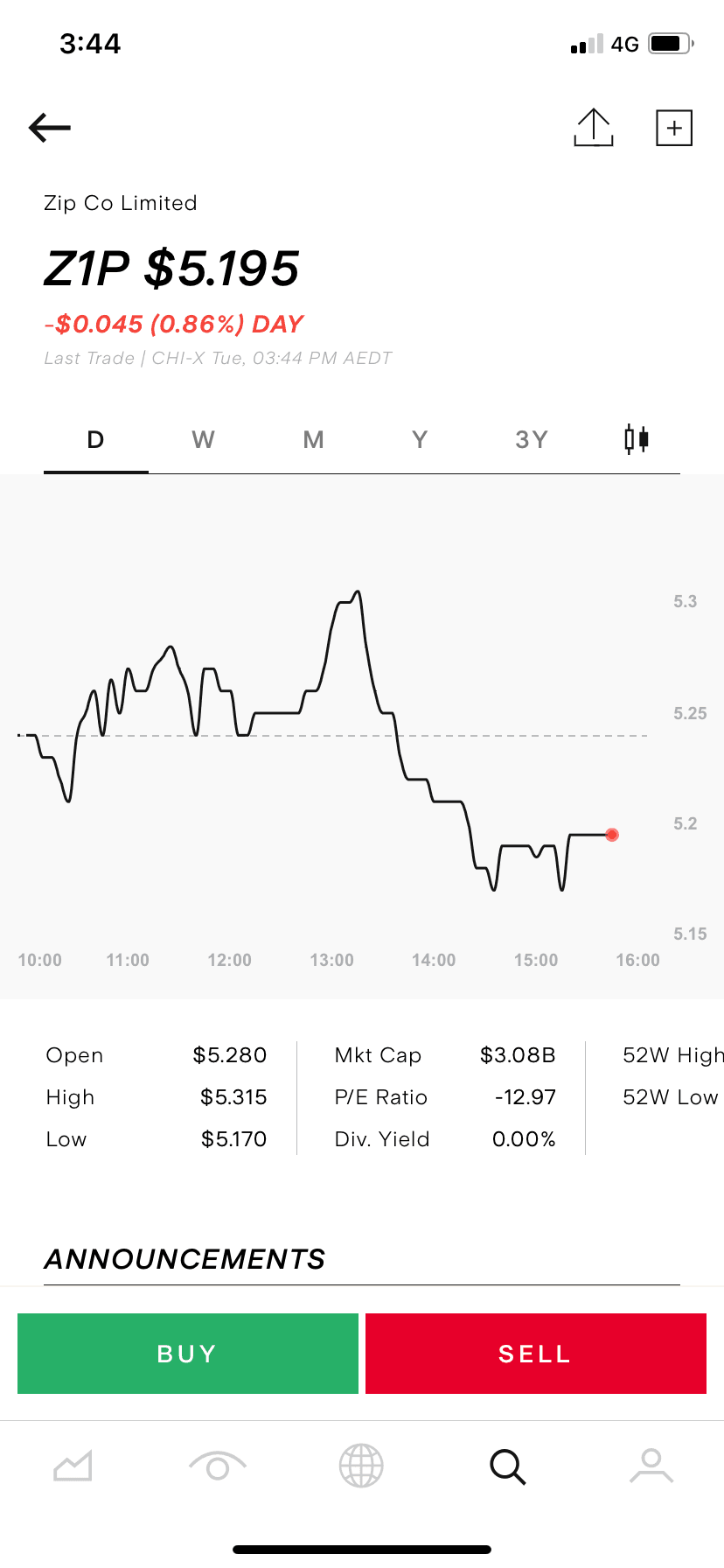724x1568 pixels.
Task: Expand the ANNOUNCEMENTS section
Action: (184, 1259)
